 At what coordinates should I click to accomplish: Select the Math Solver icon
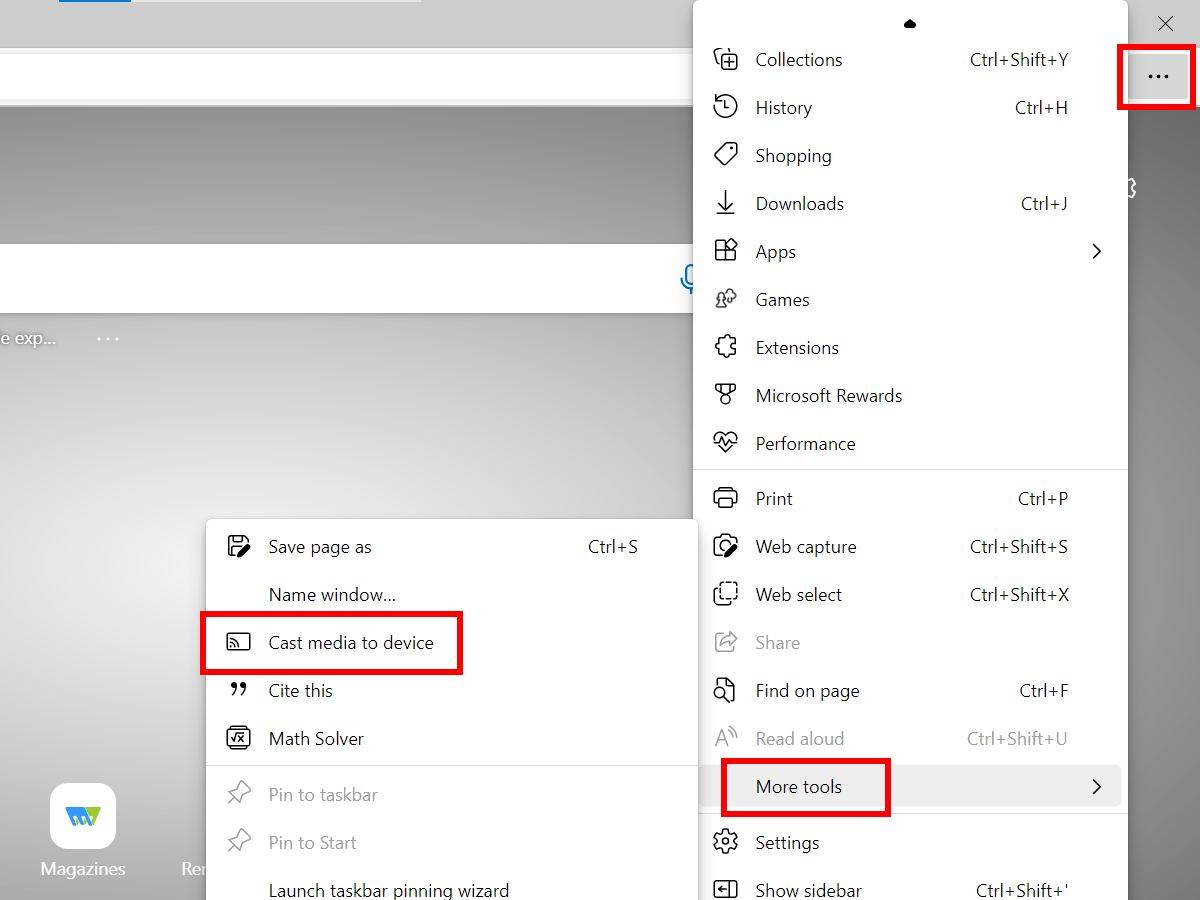238,738
